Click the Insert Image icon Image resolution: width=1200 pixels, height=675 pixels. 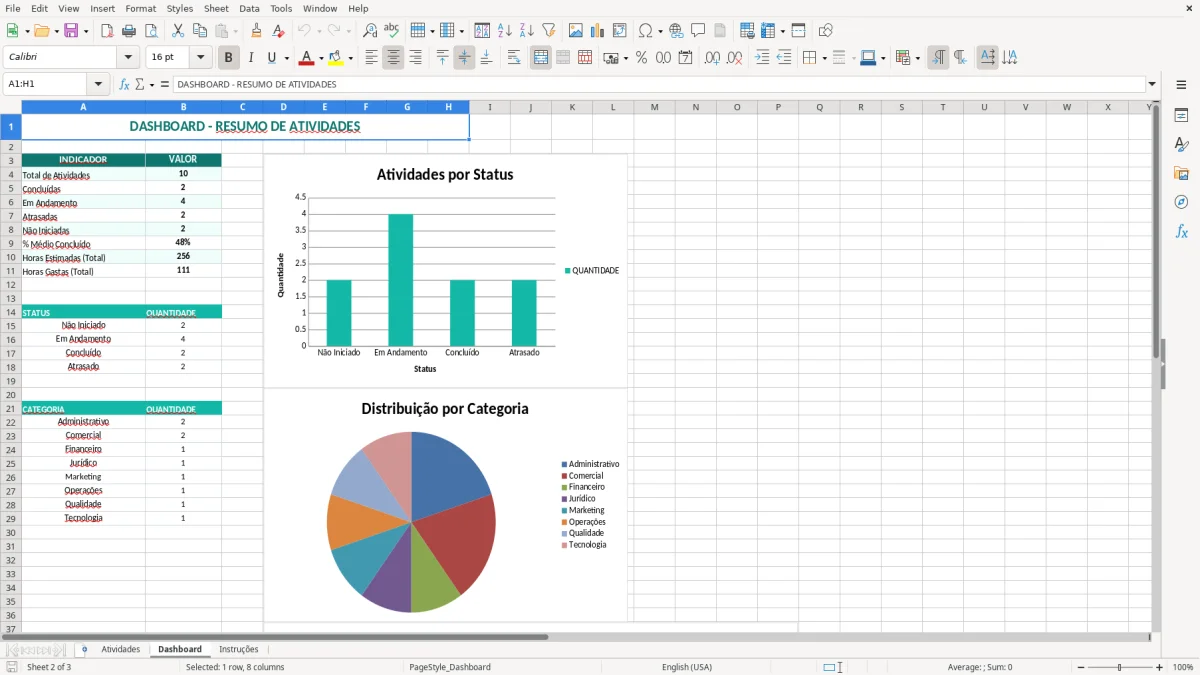pyautogui.click(x=576, y=31)
